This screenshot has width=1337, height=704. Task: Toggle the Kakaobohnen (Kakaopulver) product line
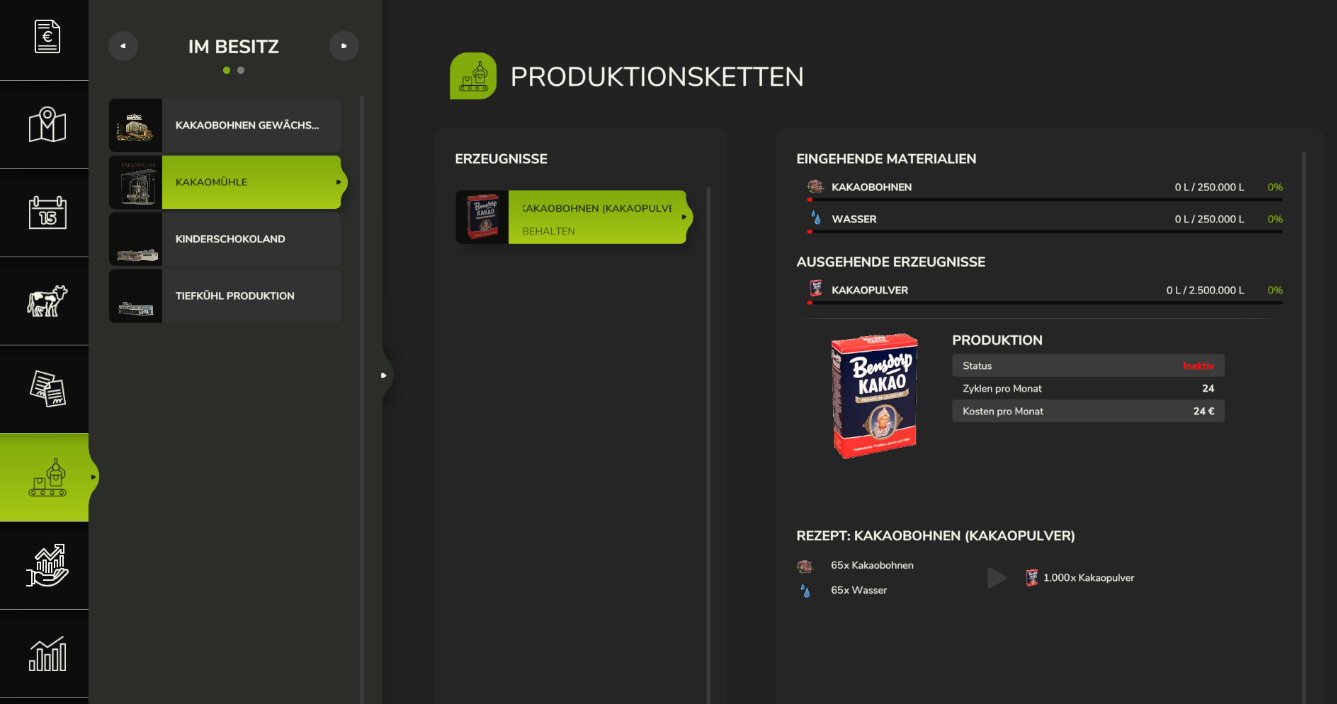573,217
